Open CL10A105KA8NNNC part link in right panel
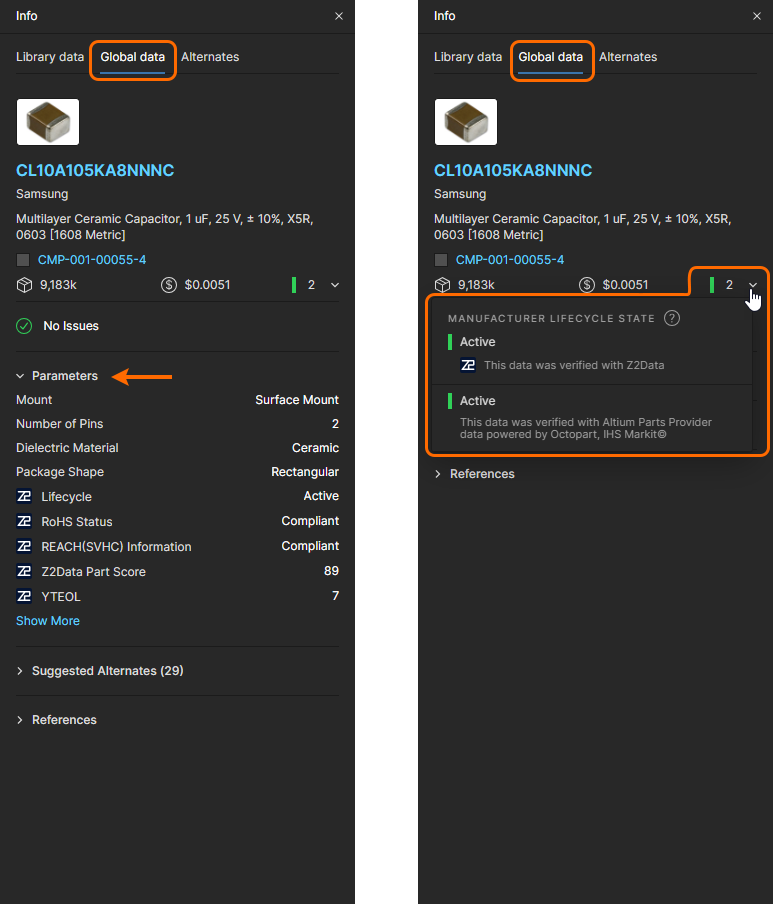 pos(513,171)
